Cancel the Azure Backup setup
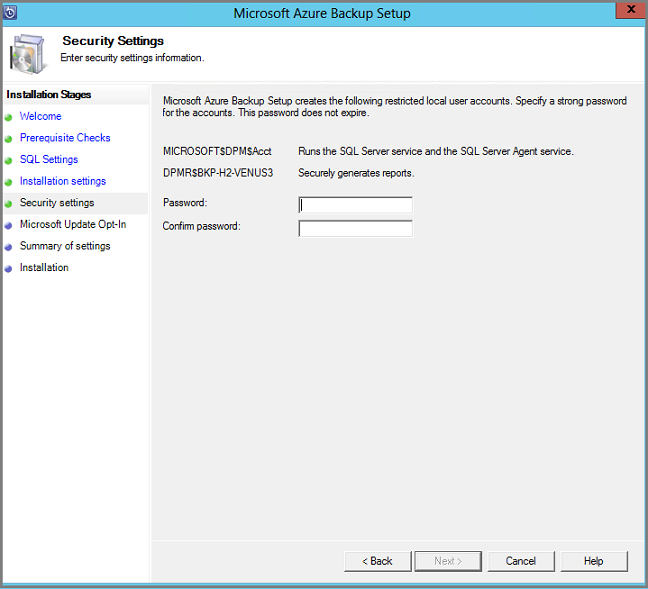The image size is (648, 589). point(520,561)
